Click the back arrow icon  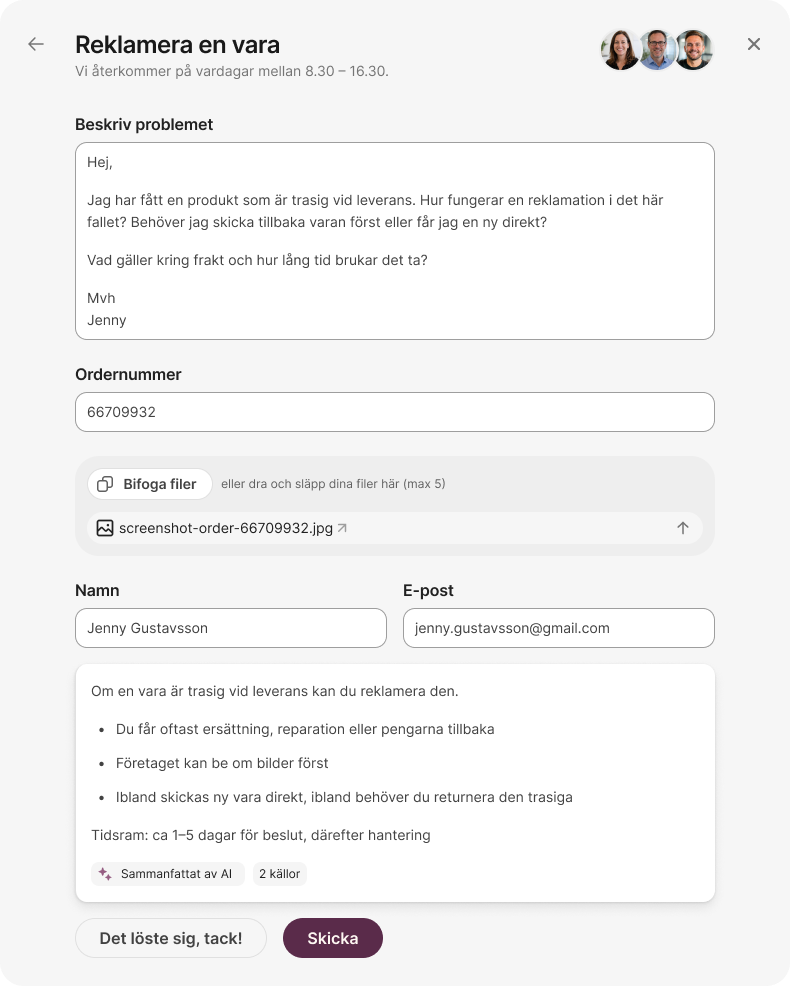pos(36,44)
